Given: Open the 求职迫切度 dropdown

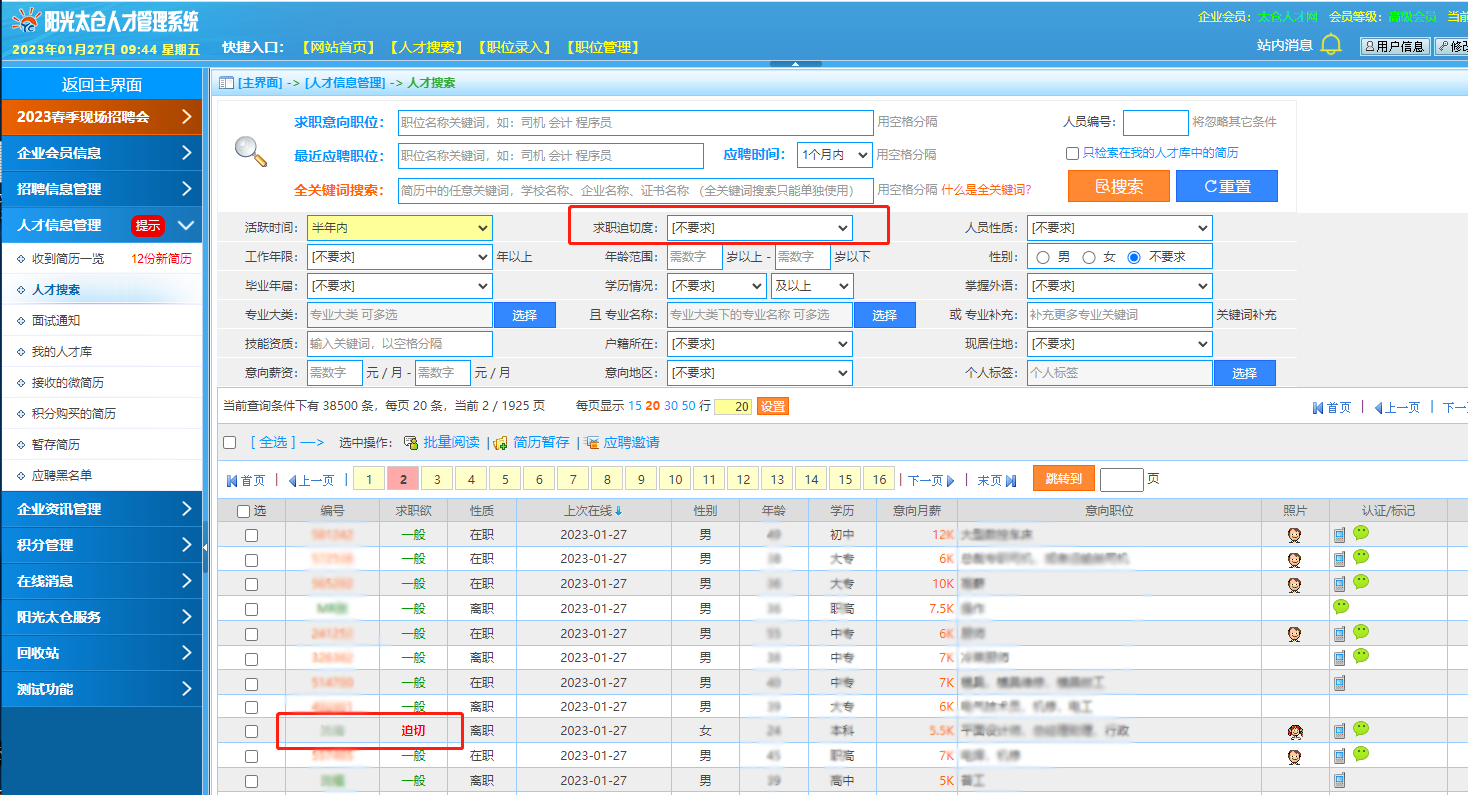Looking at the screenshot, I should click(x=759, y=228).
